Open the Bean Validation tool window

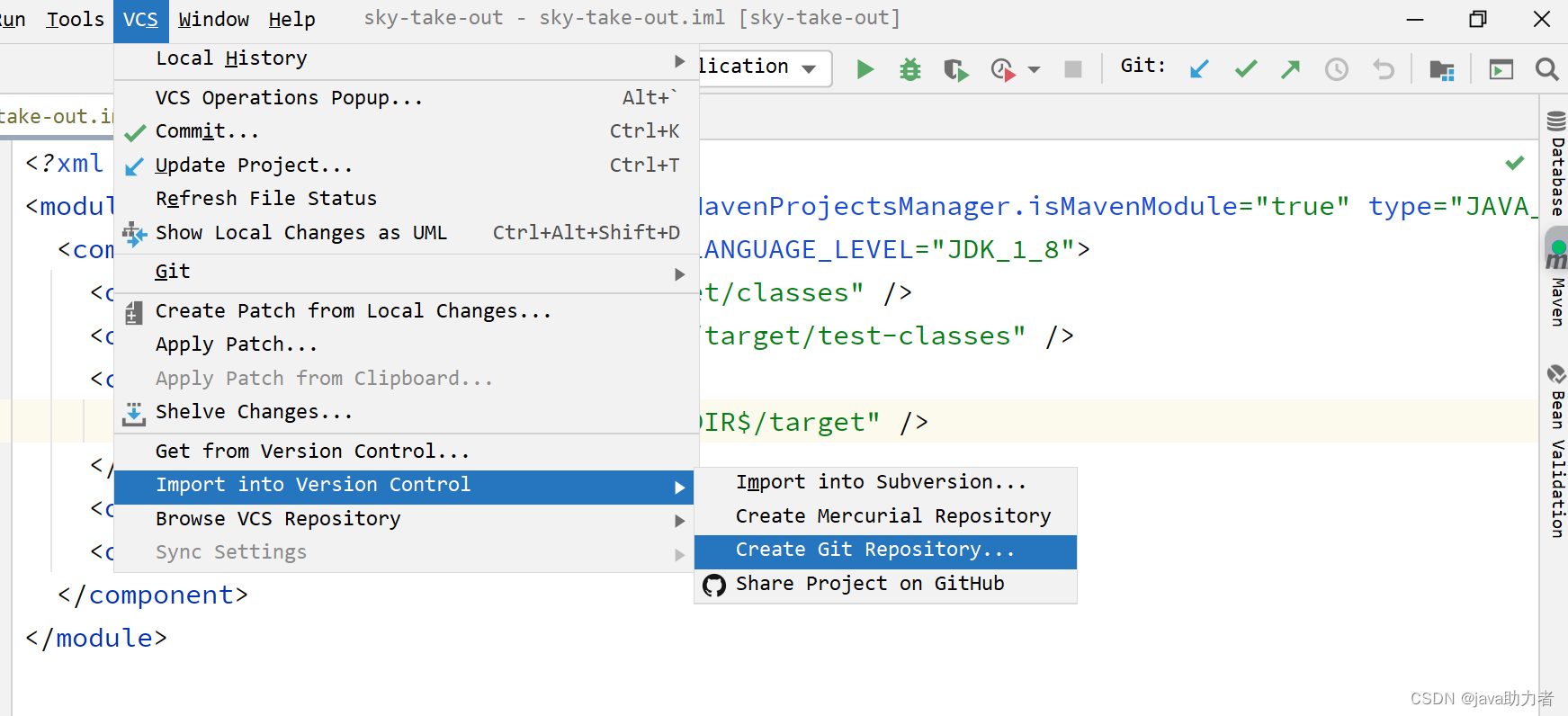click(x=1556, y=450)
